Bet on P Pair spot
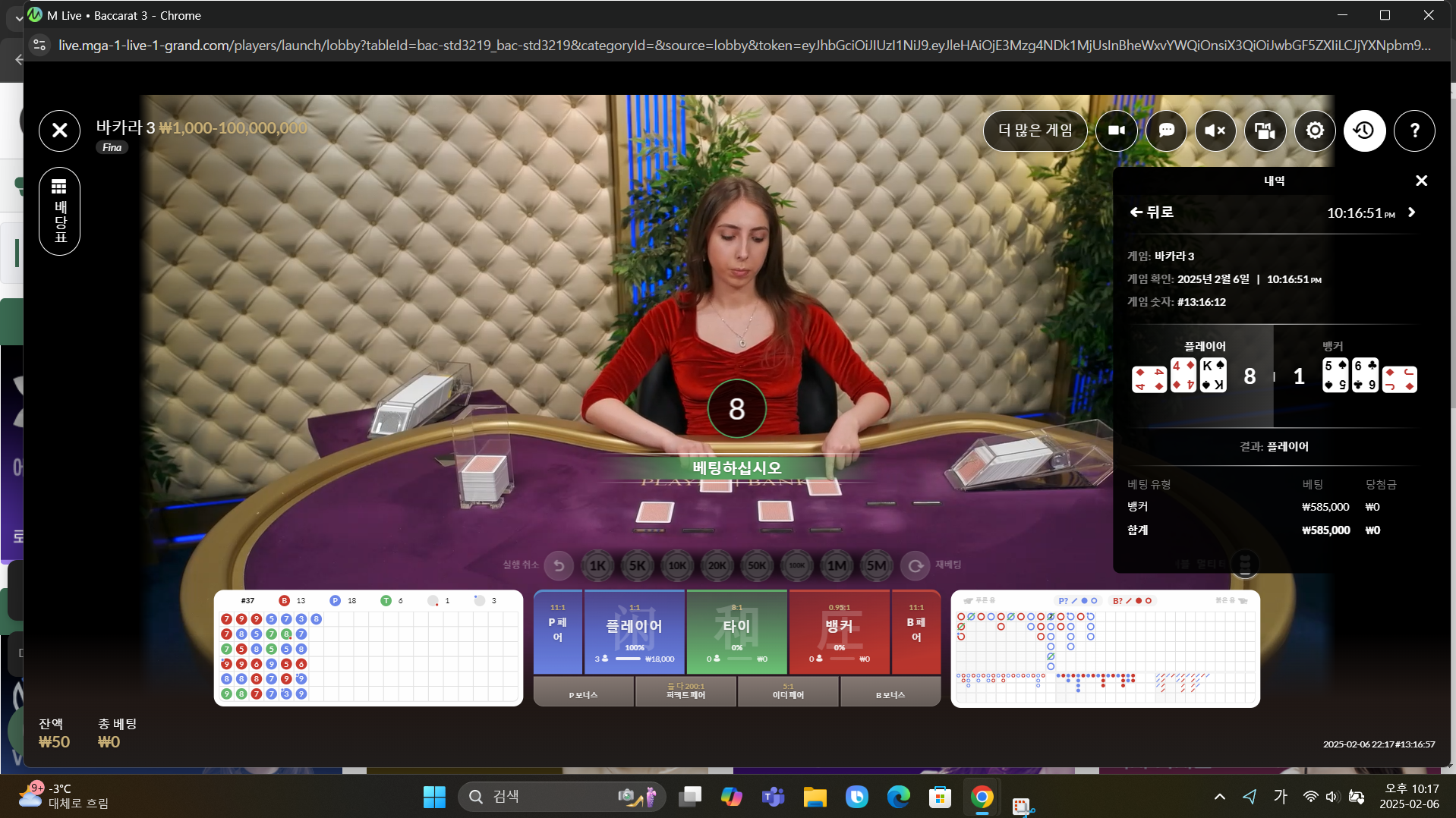Viewport: 1456px width, 818px height. 558,632
